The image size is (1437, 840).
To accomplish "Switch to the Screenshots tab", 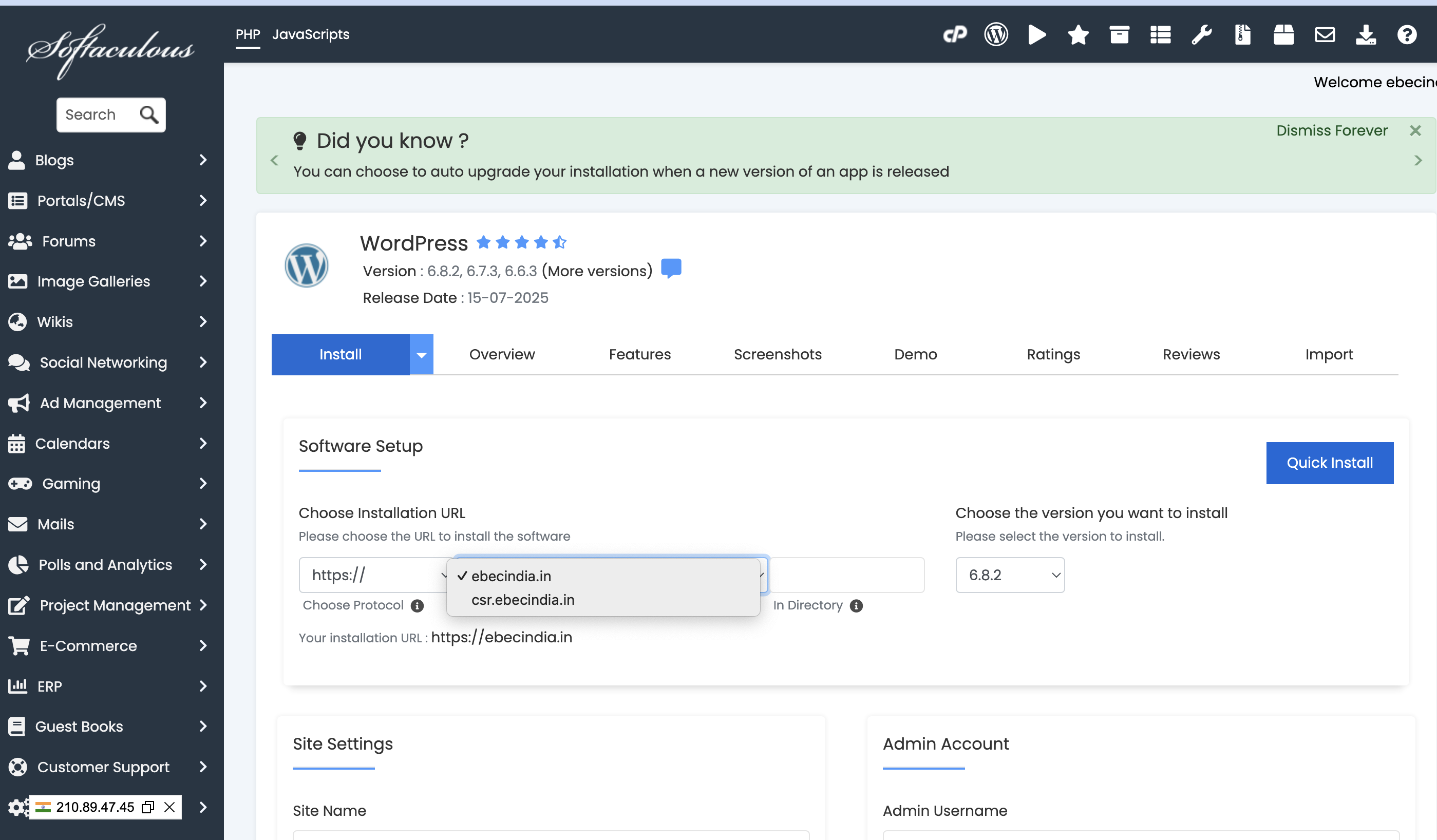I will [777, 354].
